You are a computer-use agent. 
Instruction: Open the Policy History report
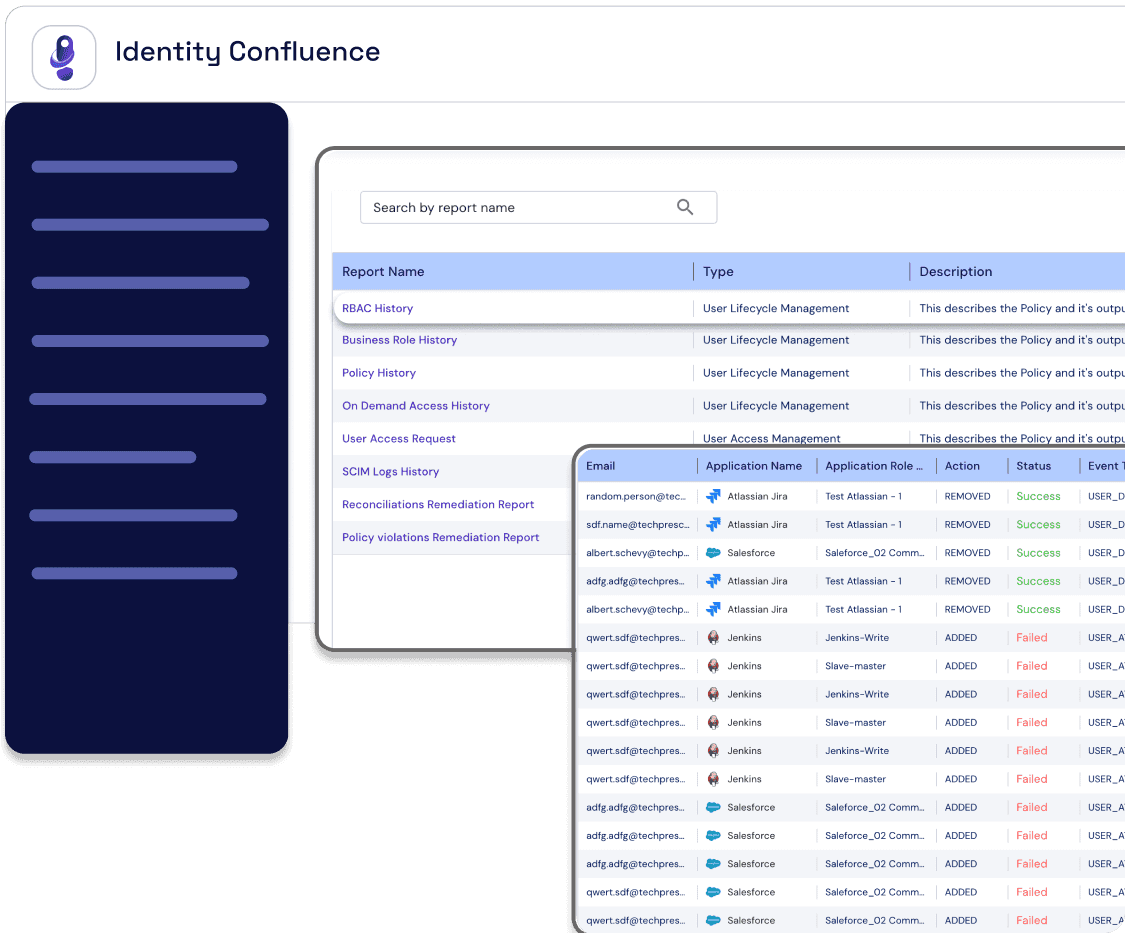pos(379,373)
